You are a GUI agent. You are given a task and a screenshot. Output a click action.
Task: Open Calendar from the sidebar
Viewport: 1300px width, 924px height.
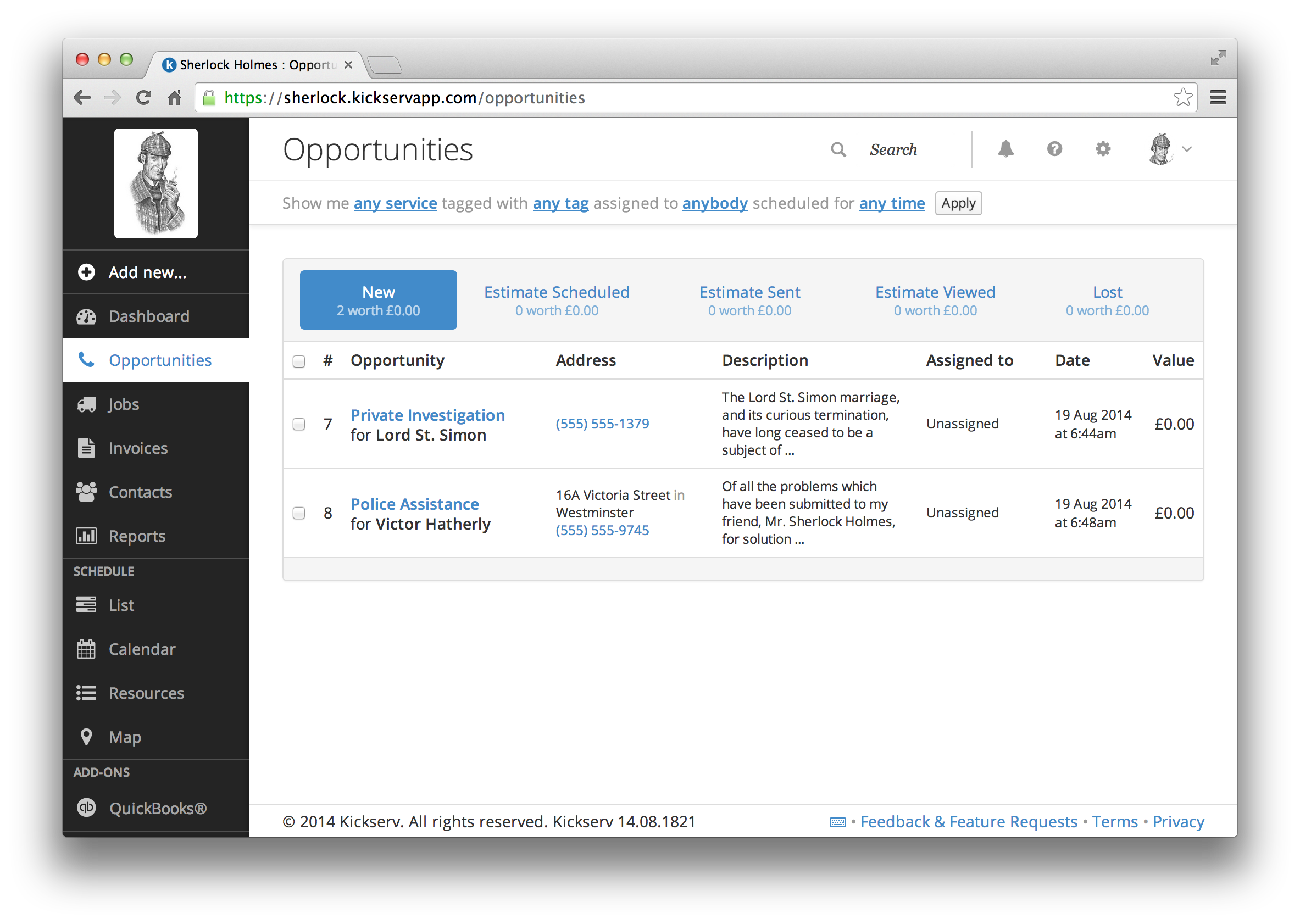(142, 649)
